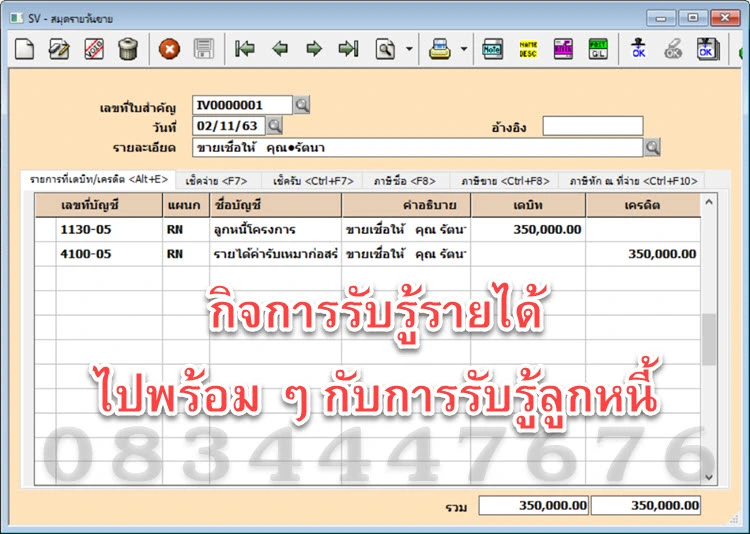Expand the printer dropdown arrow

coord(463,49)
